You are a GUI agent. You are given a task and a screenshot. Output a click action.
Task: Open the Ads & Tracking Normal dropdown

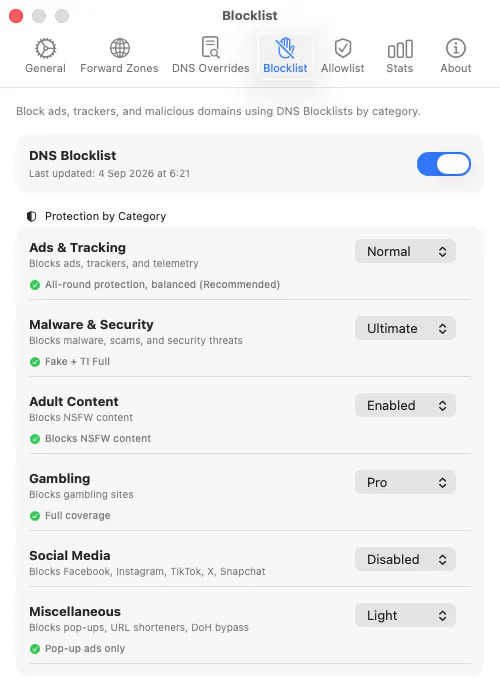click(405, 251)
